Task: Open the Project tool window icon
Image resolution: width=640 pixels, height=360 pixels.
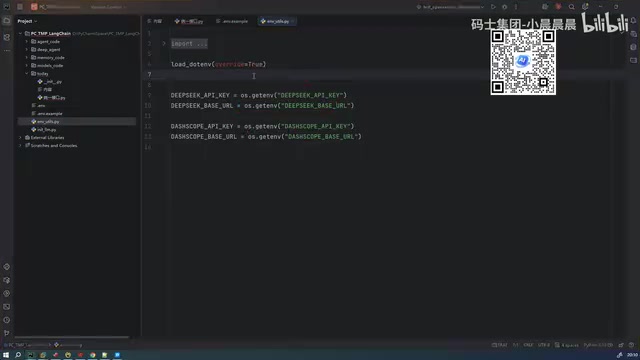Action: (x=7, y=21)
